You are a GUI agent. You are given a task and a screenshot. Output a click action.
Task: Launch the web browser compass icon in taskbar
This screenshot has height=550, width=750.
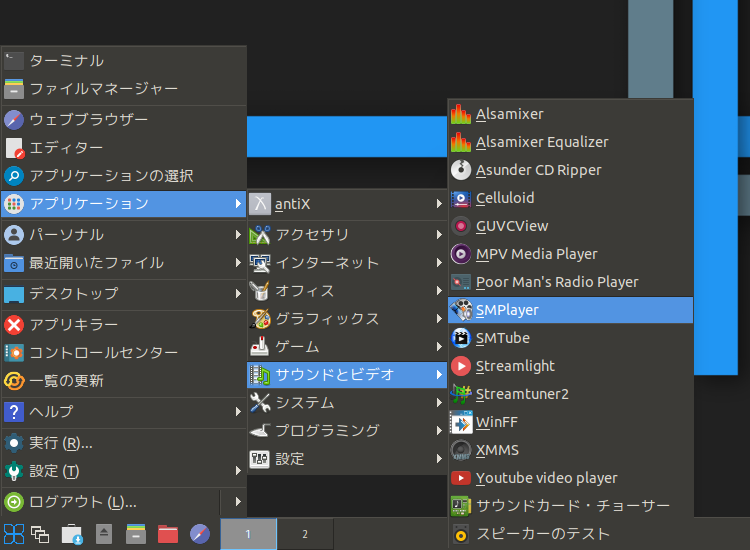tap(199, 534)
